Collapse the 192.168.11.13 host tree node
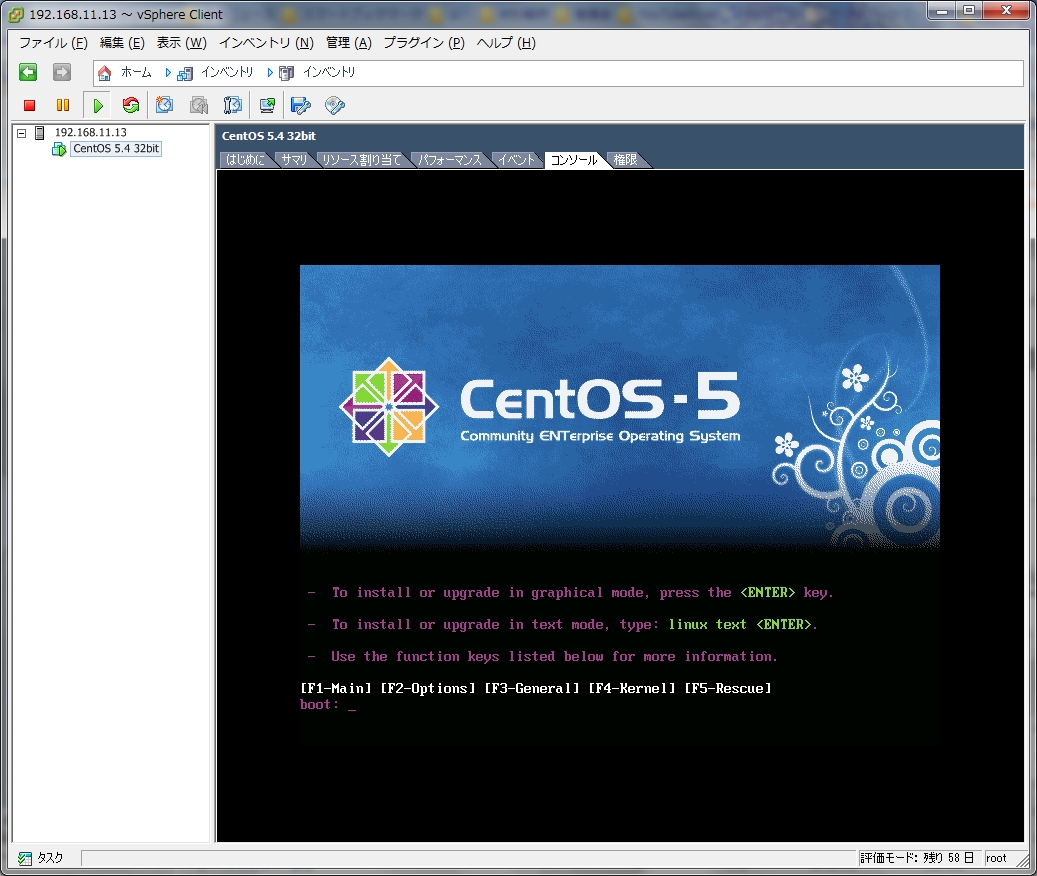This screenshot has height=876, width=1037. [x=21, y=133]
